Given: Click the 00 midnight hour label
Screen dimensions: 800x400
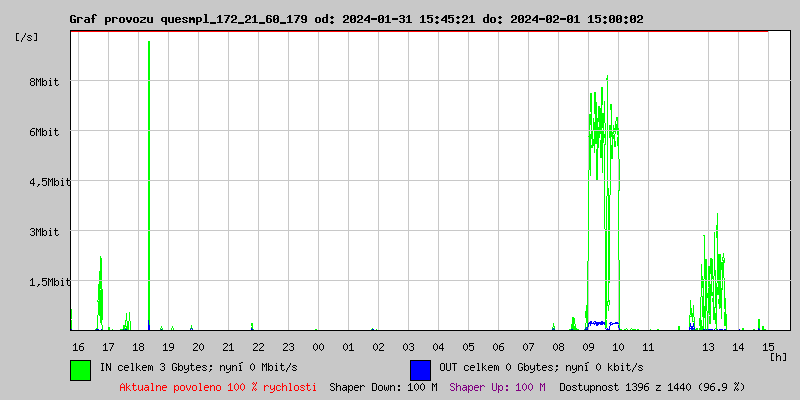Looking at the screenshot, I should pyautogui.click(x=318, y=346).
